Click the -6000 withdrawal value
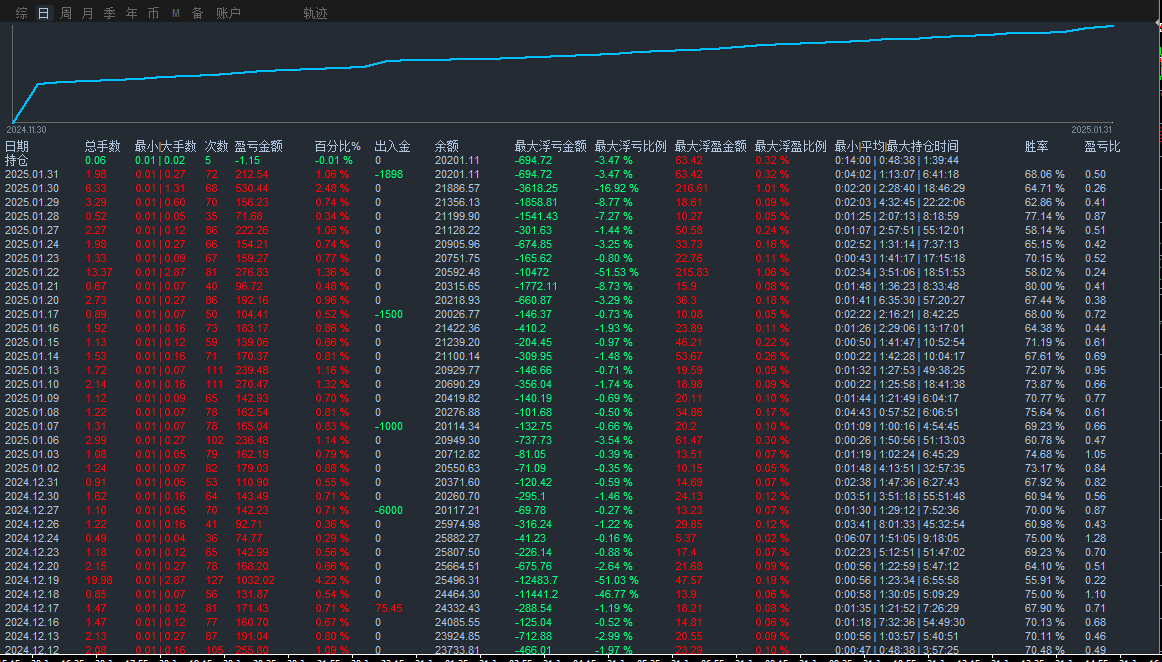1162x662 pixels. [x=389, y=510]
